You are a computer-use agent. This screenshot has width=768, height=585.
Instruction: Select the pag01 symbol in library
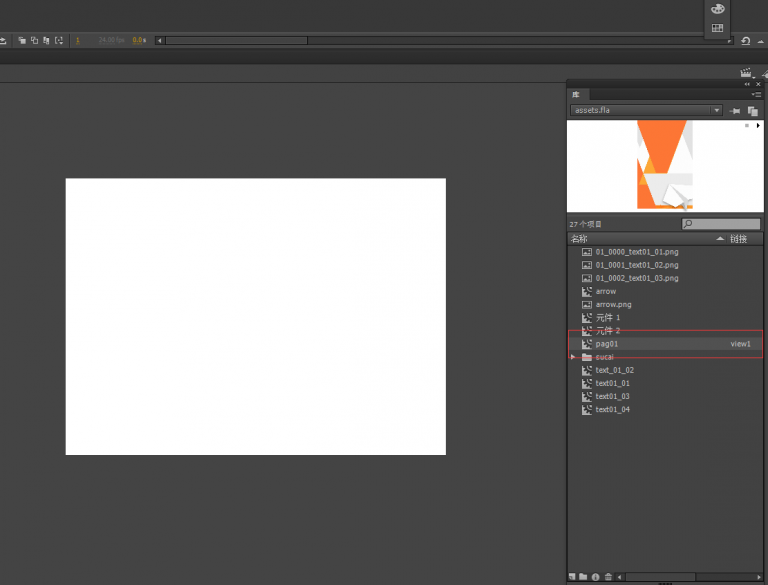[607, 344]
